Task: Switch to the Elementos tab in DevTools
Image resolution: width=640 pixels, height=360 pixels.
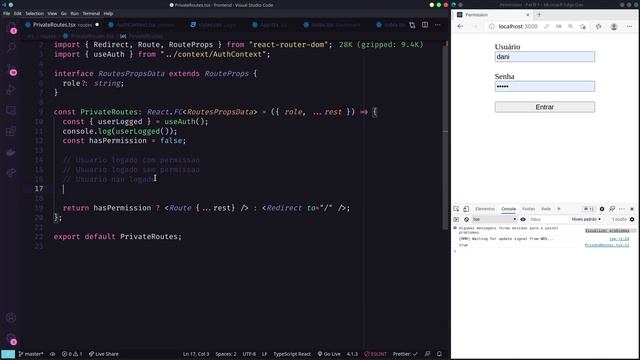Action: (485, 209)
